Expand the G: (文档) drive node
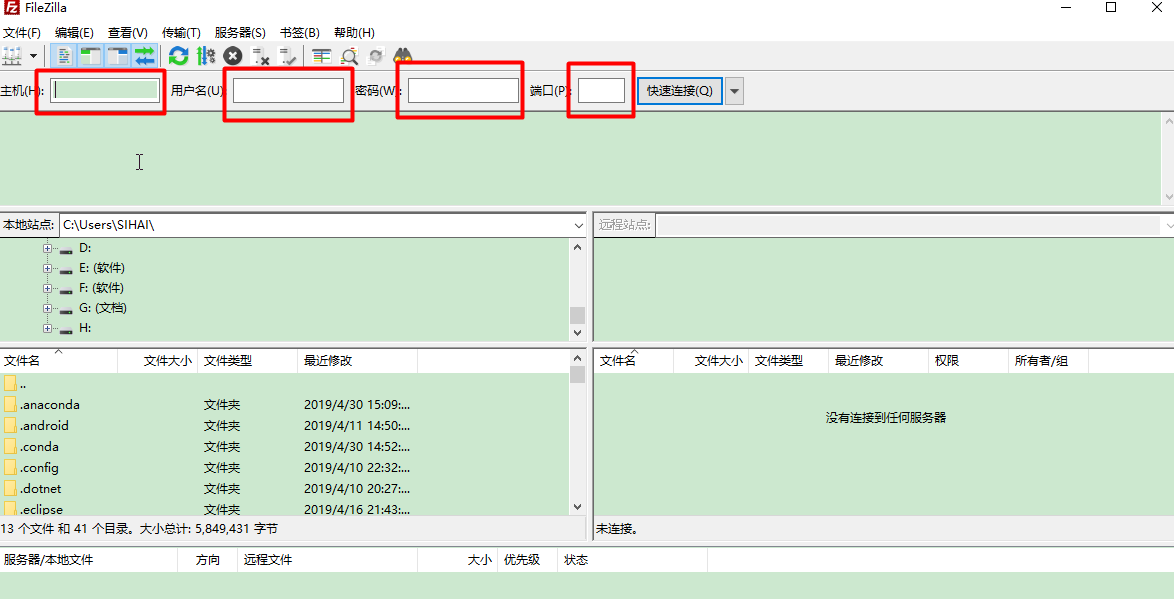1174x599 pixels. pos(47,308)
